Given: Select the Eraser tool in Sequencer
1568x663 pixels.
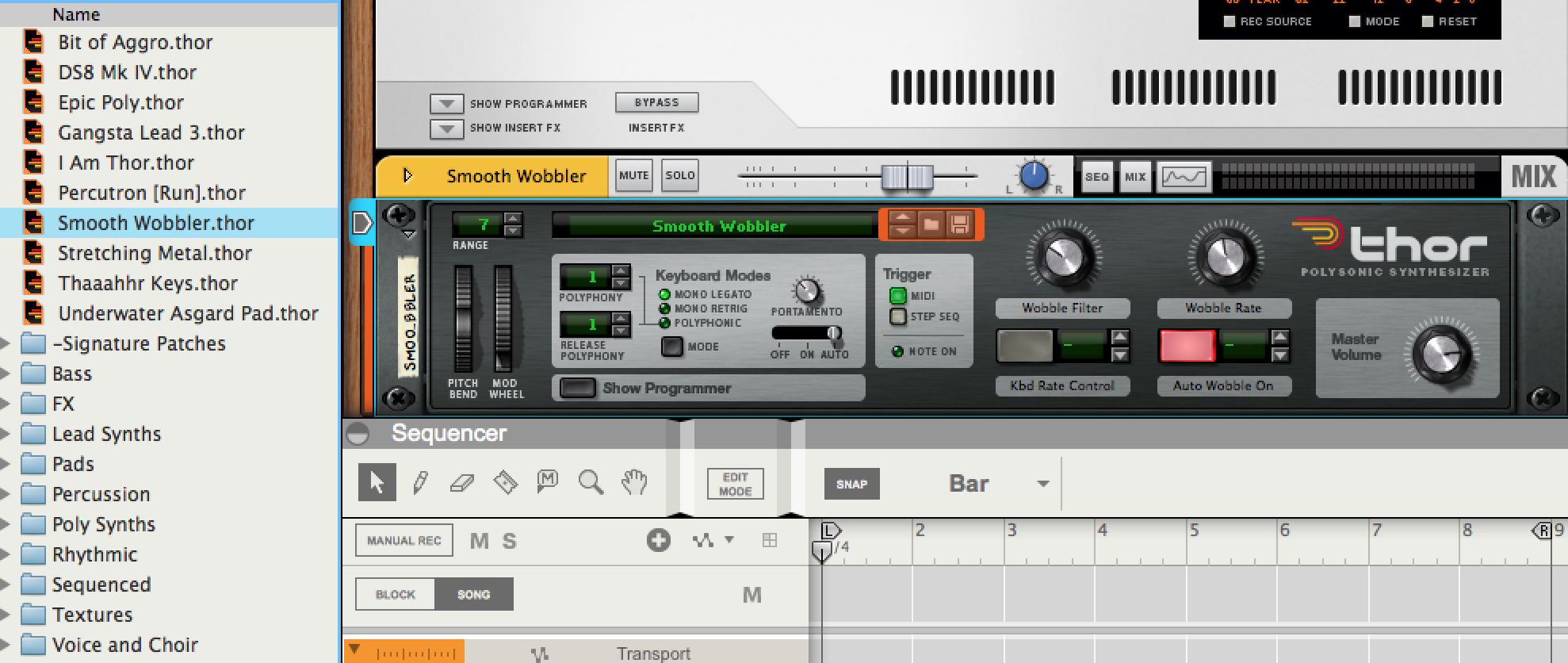Looking at the screenshot, I should [x=462, y=482].
